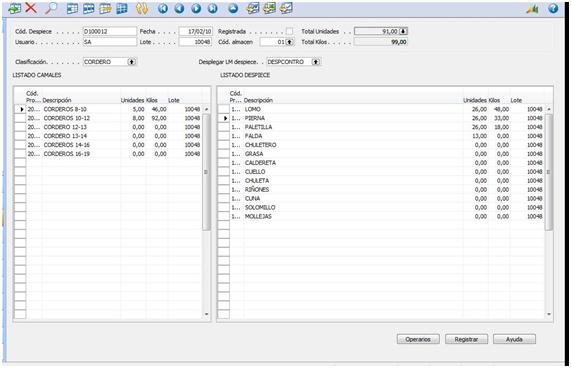Click the first table view icon
The image size is (571, 368).
click(x=72, y=8)
